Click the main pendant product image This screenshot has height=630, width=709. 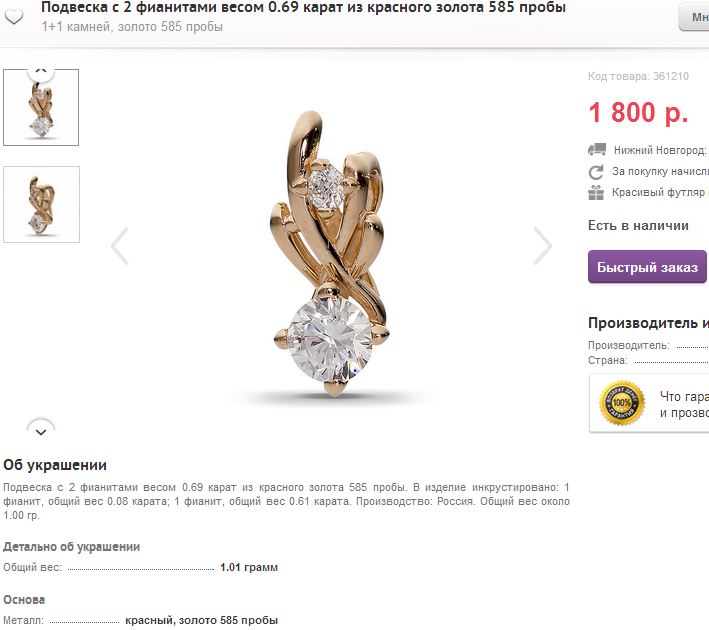pos(332,254)
